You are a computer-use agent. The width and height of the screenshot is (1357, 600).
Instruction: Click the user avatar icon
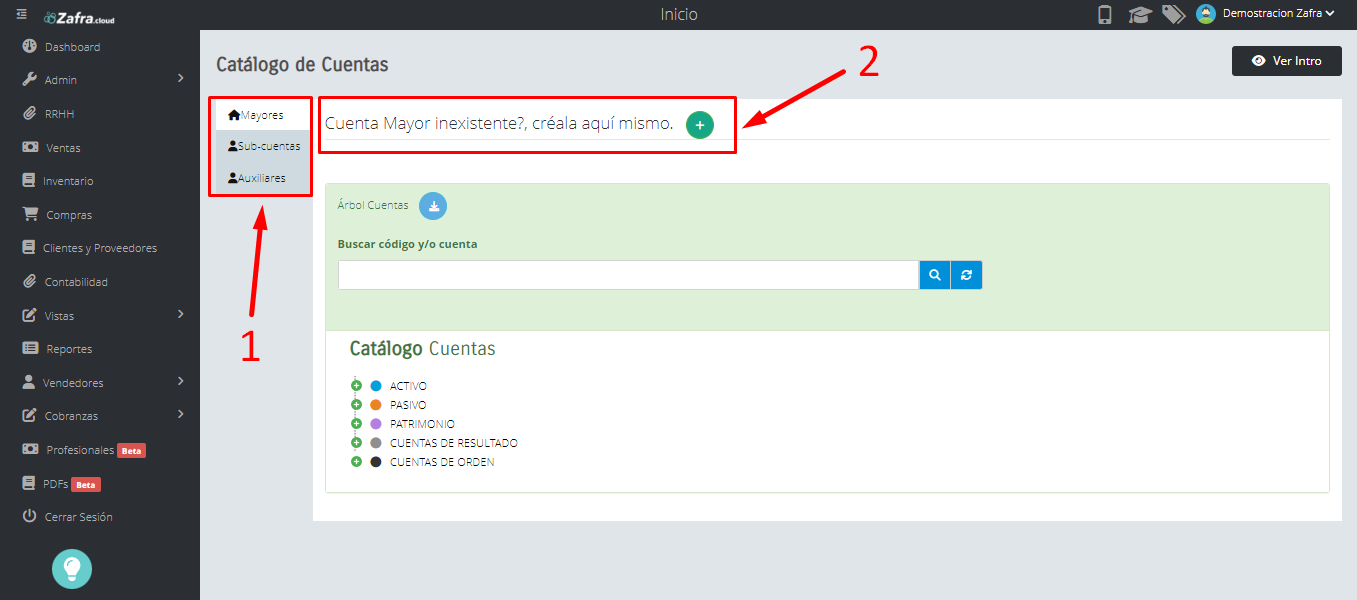coord(1206,14)
